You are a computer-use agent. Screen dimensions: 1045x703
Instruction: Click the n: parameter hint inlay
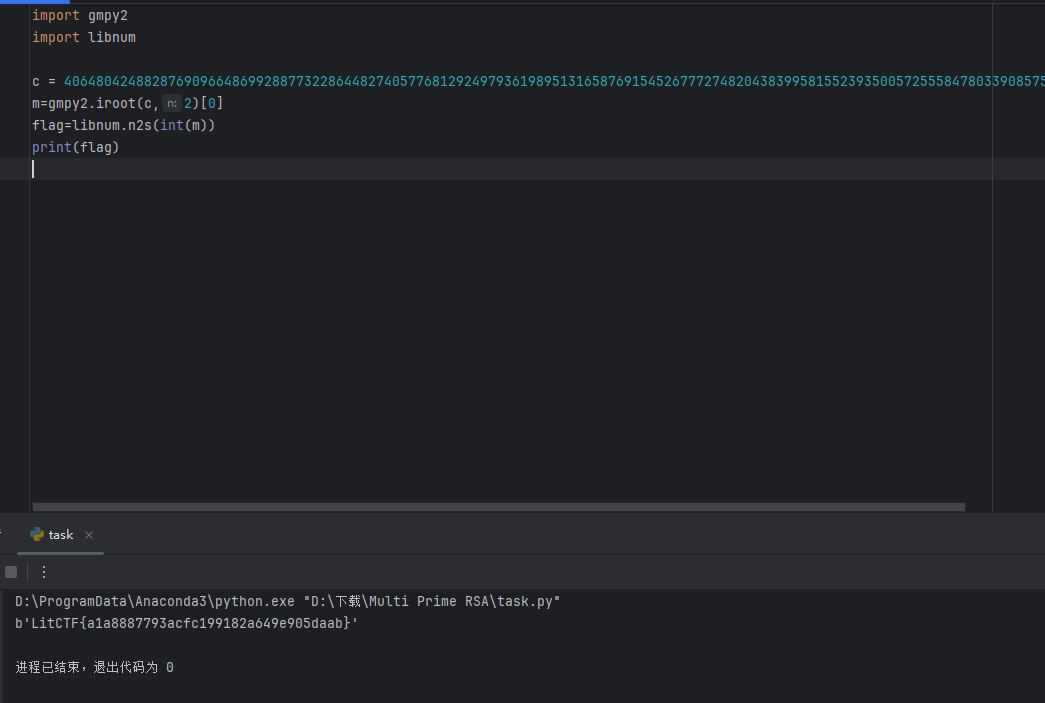pos(172,103)
